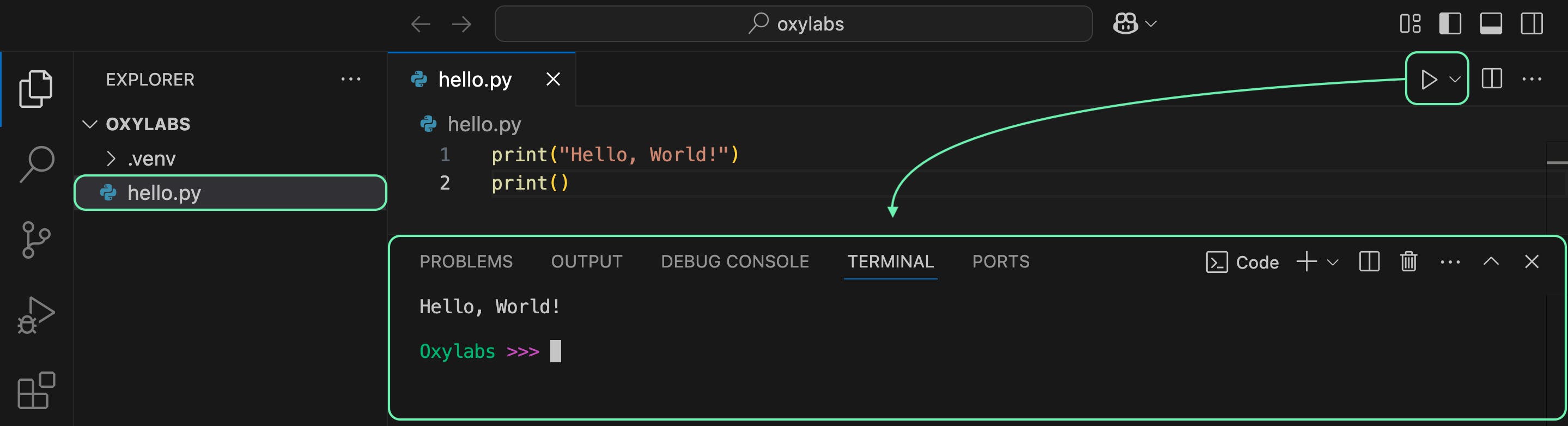Expand the .venv folder
Screen dimensions: 1568x426
(111, 159)
